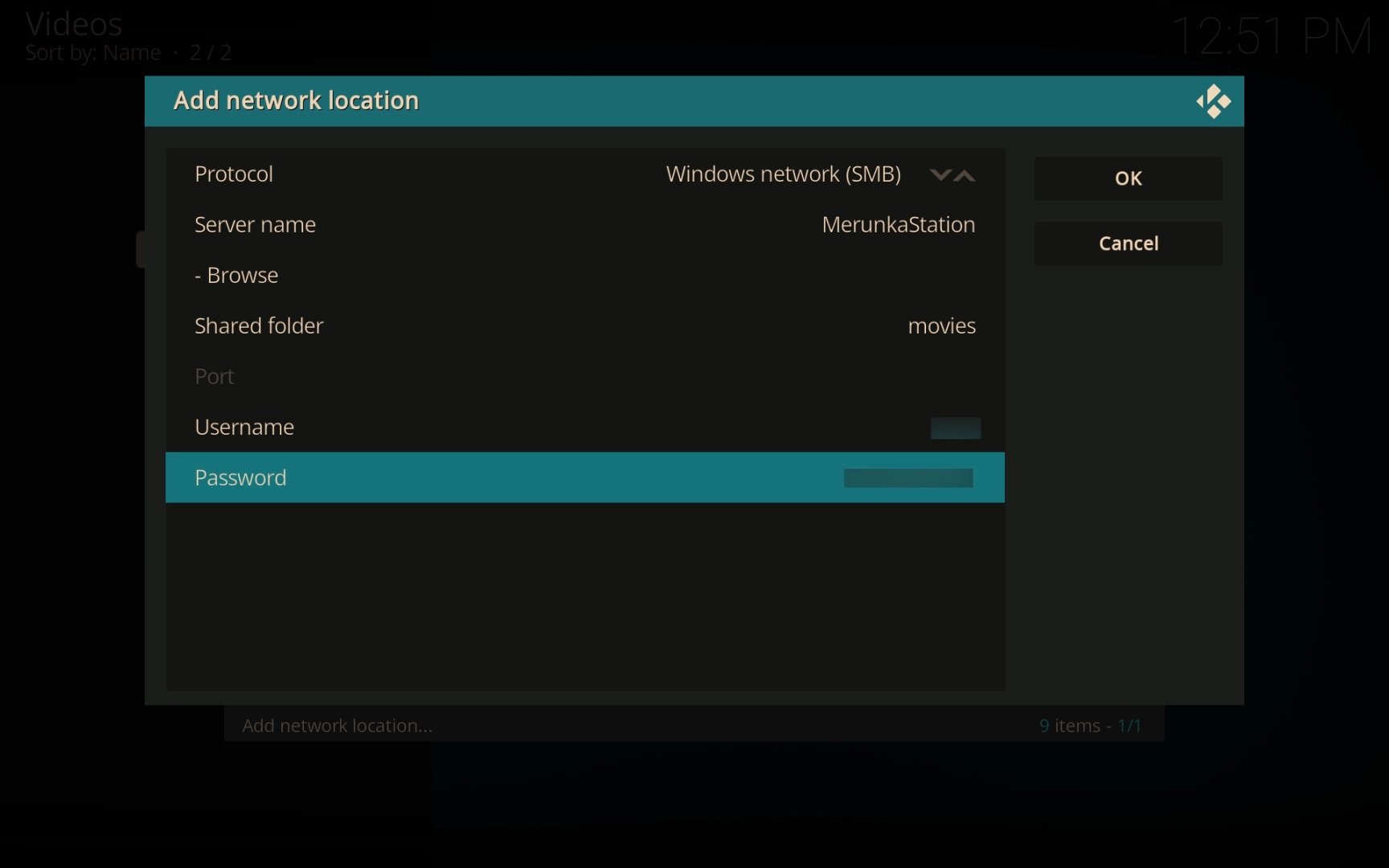Screen dimensions: 1389x868
Task: Edit the Password field
Action: pyautogui.click(x=585, y=477)
